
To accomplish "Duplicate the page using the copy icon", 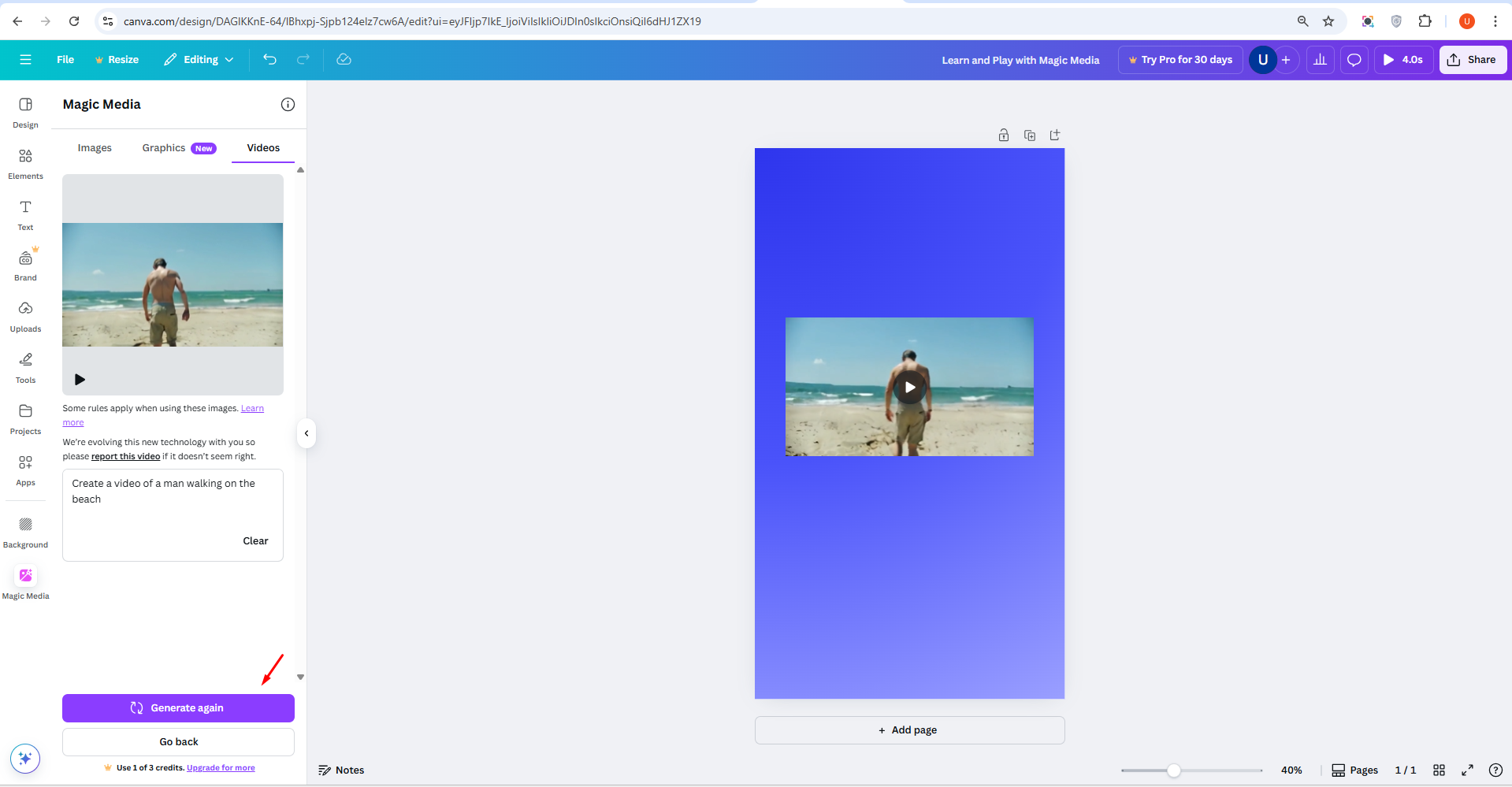I will pos(1029,135).
